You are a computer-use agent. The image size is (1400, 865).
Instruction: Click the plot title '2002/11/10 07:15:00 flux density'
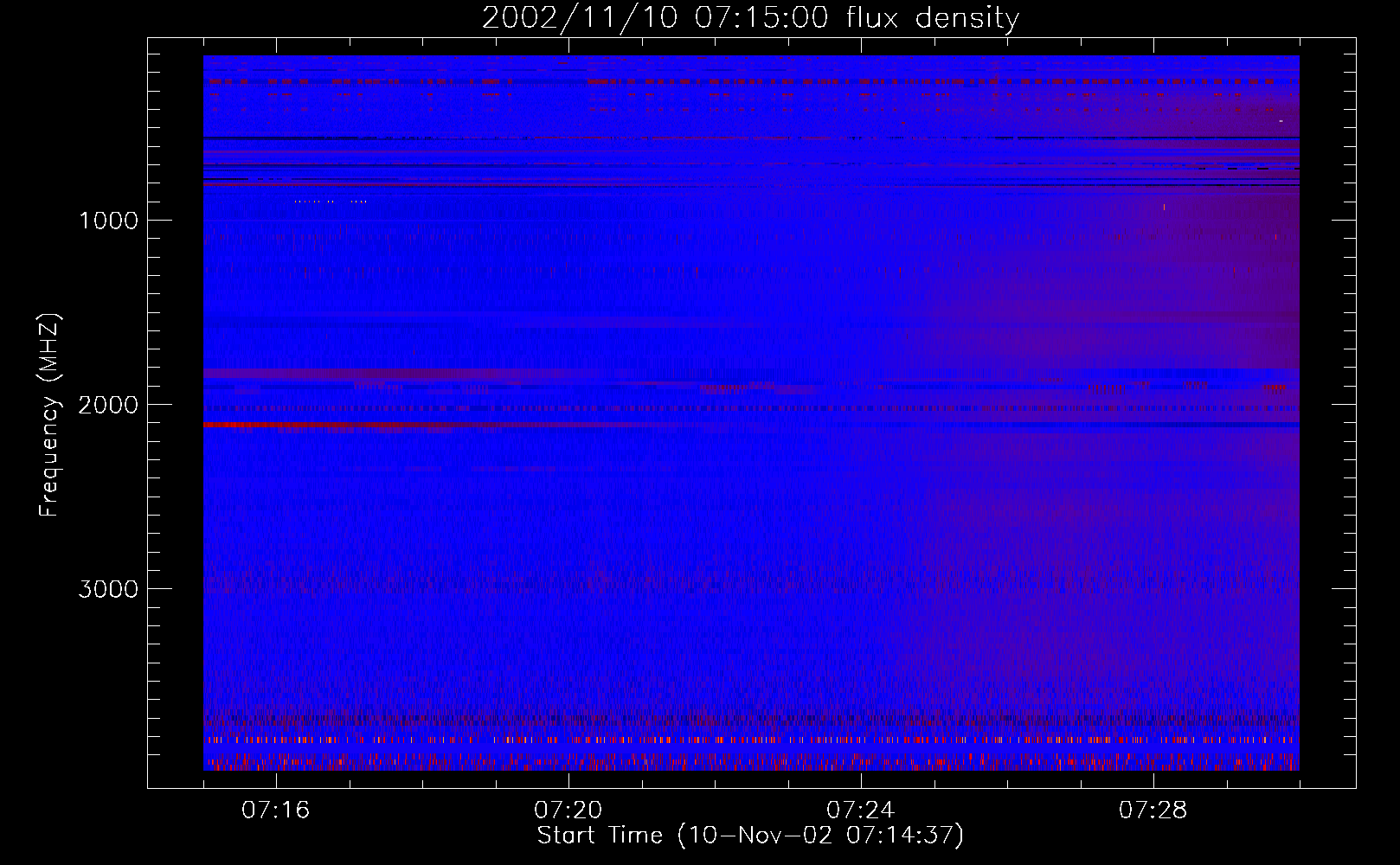click(750, 18)
